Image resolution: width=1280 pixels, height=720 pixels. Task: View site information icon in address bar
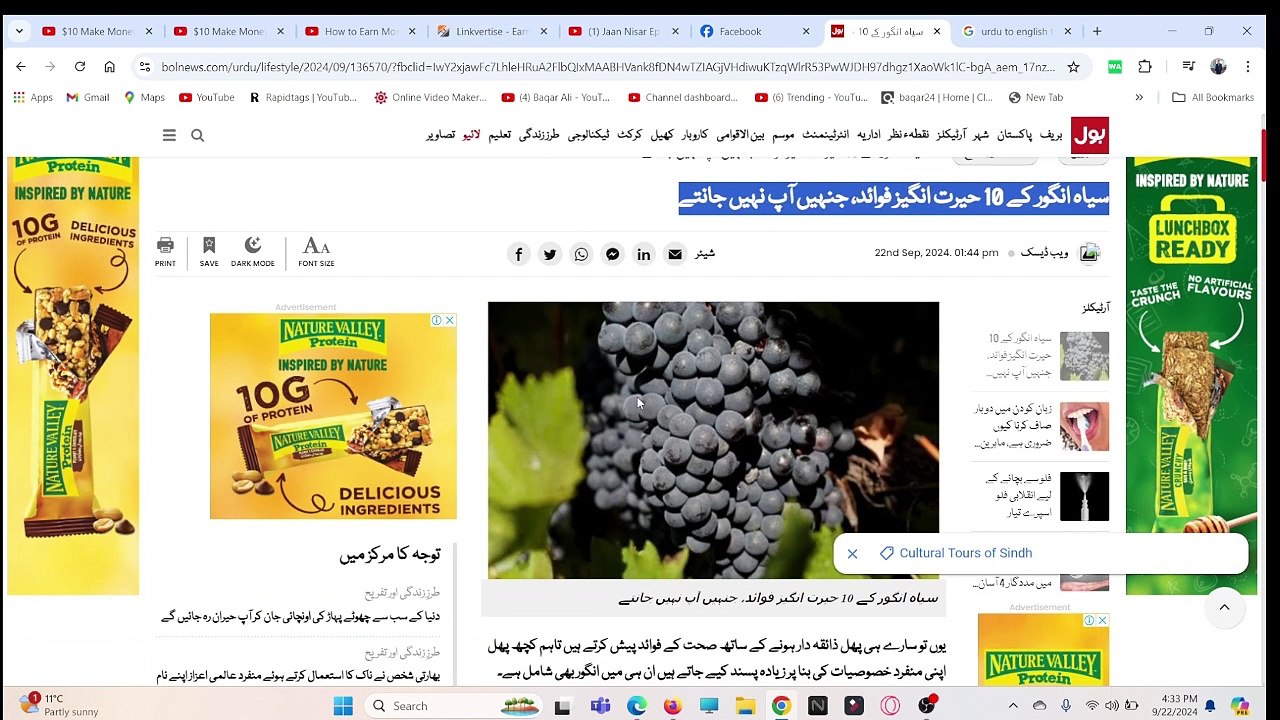[144, 67]
